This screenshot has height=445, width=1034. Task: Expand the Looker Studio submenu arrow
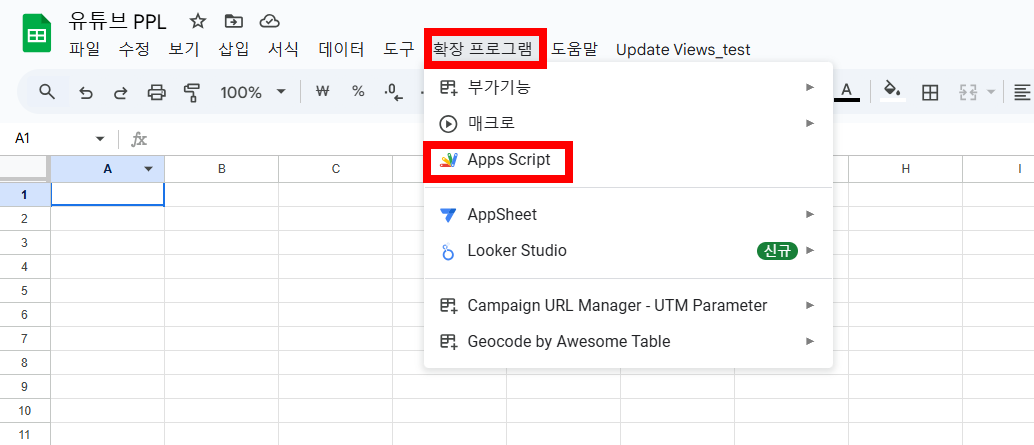point(810,251)
